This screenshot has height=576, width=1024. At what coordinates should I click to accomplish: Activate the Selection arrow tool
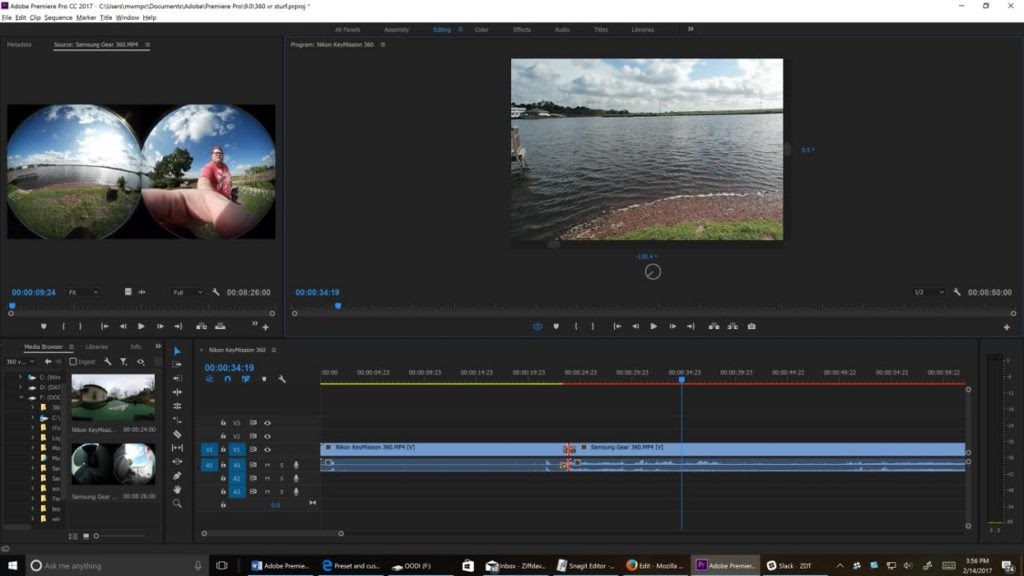[x=177, y=351]
